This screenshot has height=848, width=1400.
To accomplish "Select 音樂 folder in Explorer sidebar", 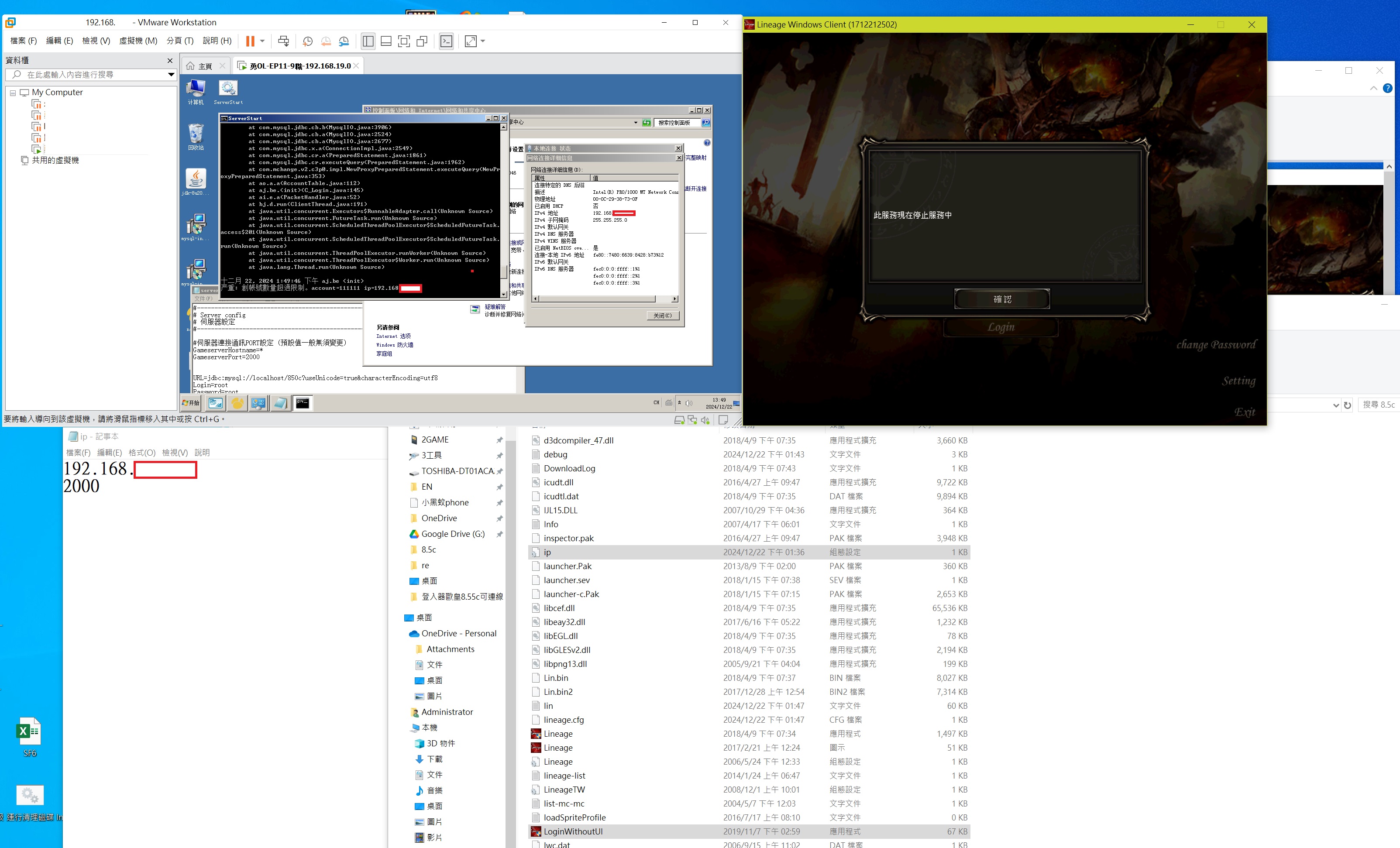I will (434, 791).
